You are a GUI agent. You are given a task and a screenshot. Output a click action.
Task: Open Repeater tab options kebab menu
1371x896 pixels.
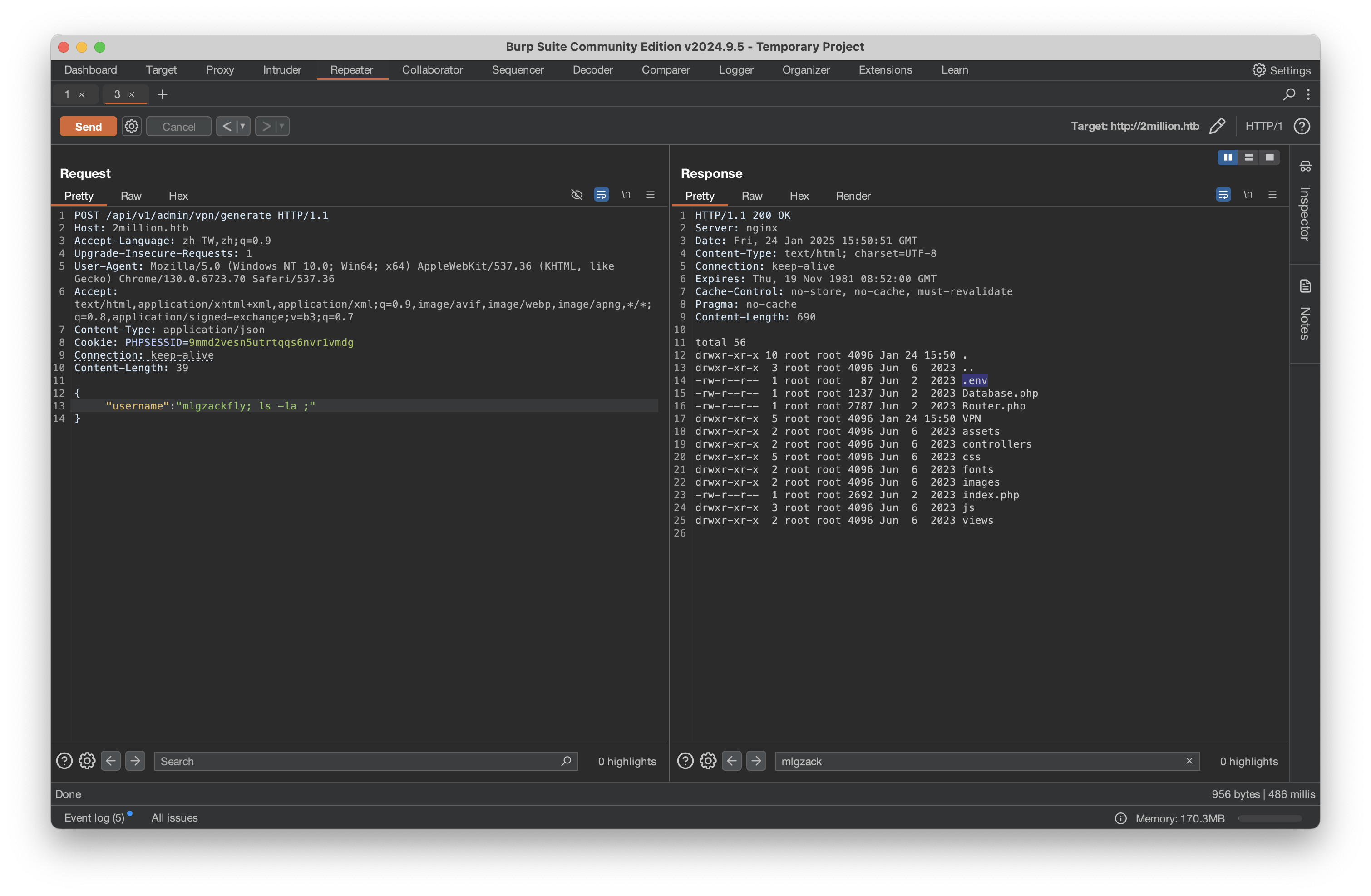coord(1308,94)
